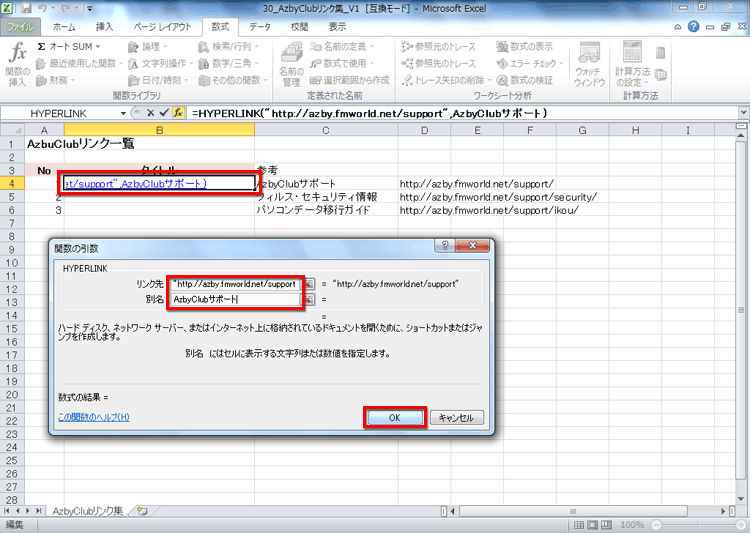The height and width of the screenshot is (533, 750).
Task: Toggle 数式の表示
Action: tap(525, 46)
